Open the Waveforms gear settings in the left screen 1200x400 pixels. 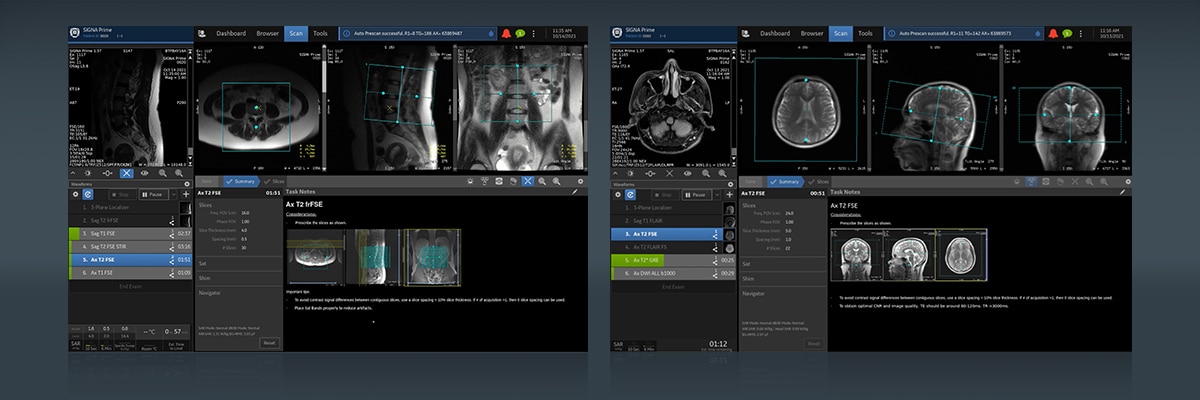pos(187,182)
